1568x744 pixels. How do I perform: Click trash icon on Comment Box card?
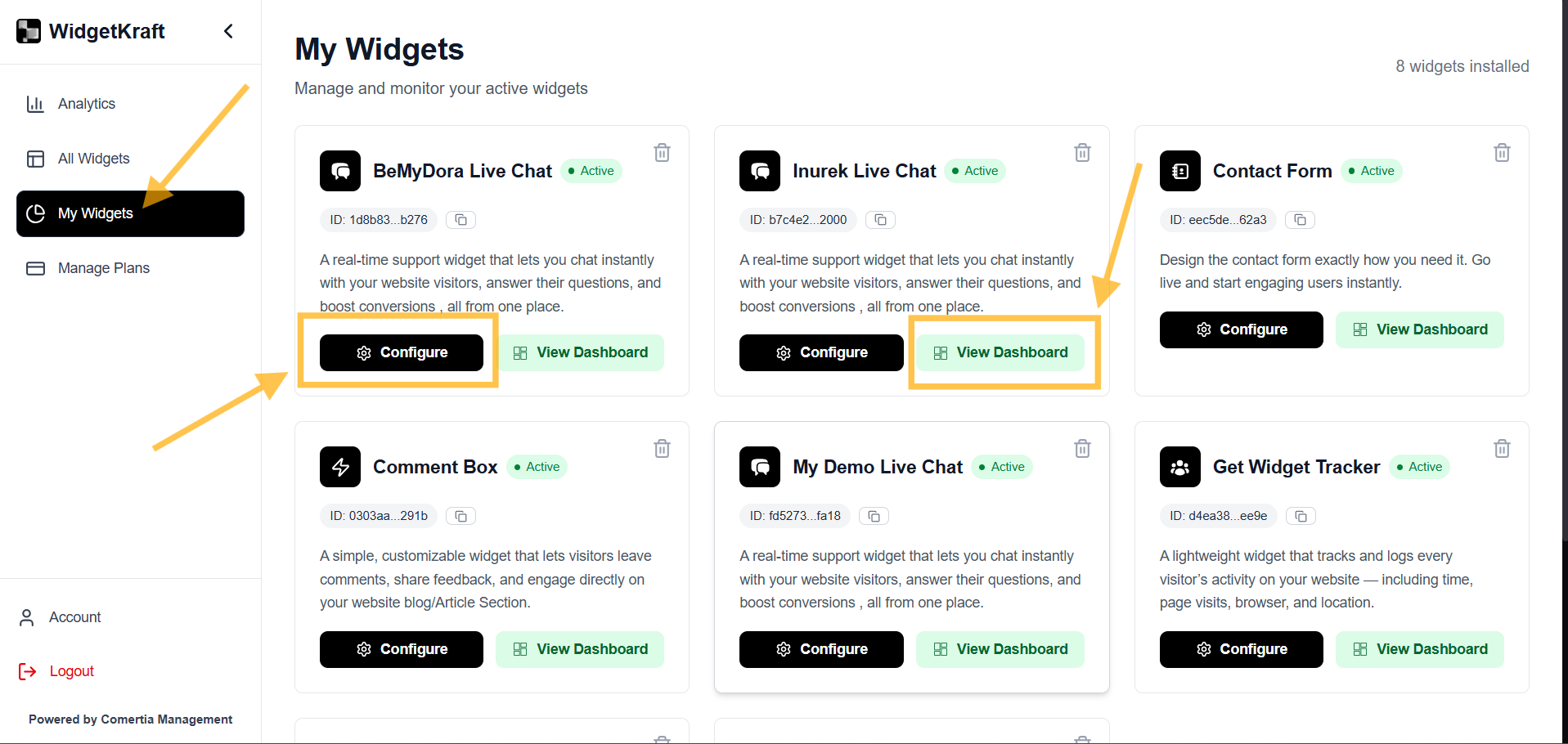coord(662,449)
